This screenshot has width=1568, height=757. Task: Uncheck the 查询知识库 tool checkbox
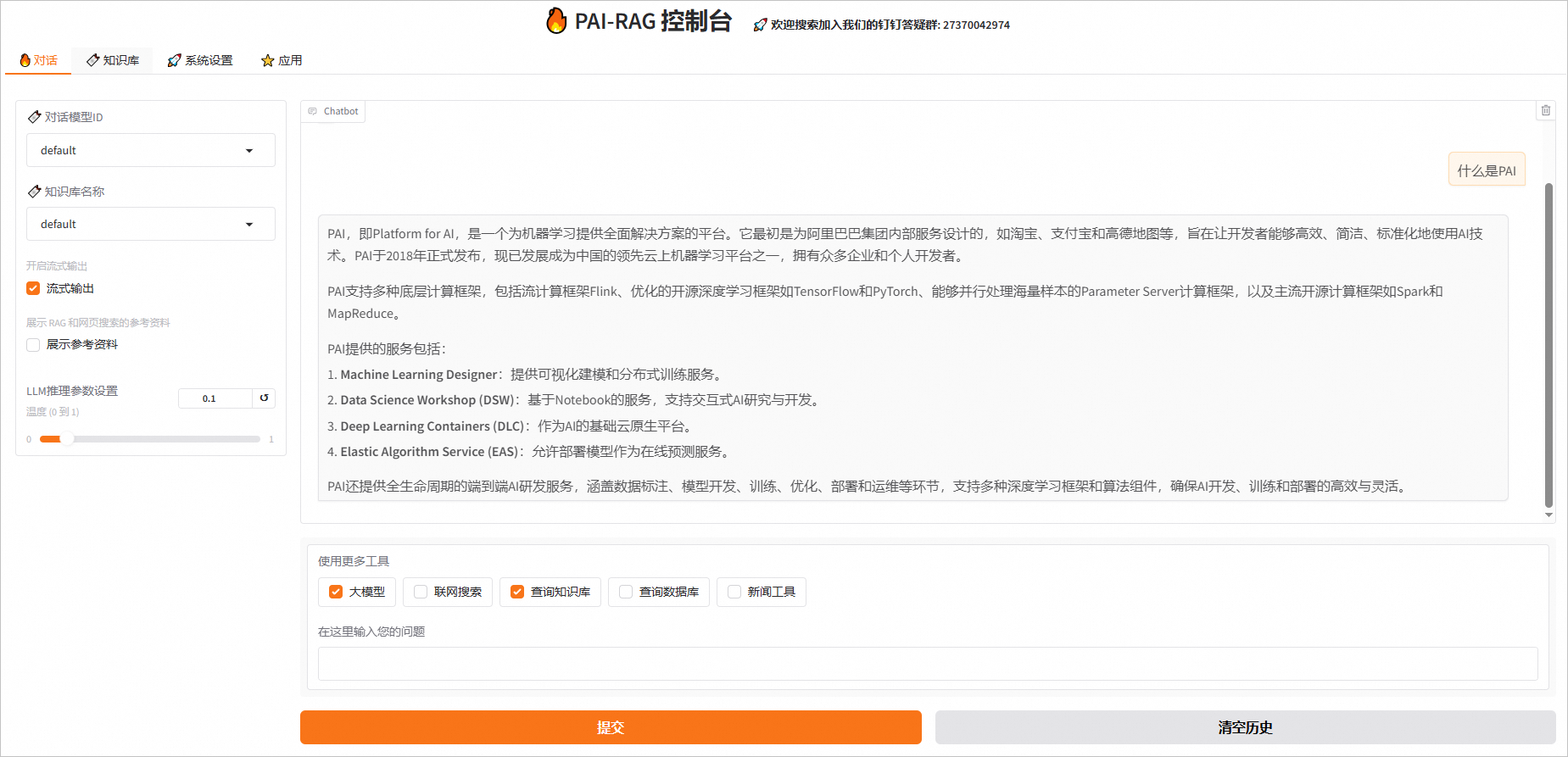pos(517,592)
